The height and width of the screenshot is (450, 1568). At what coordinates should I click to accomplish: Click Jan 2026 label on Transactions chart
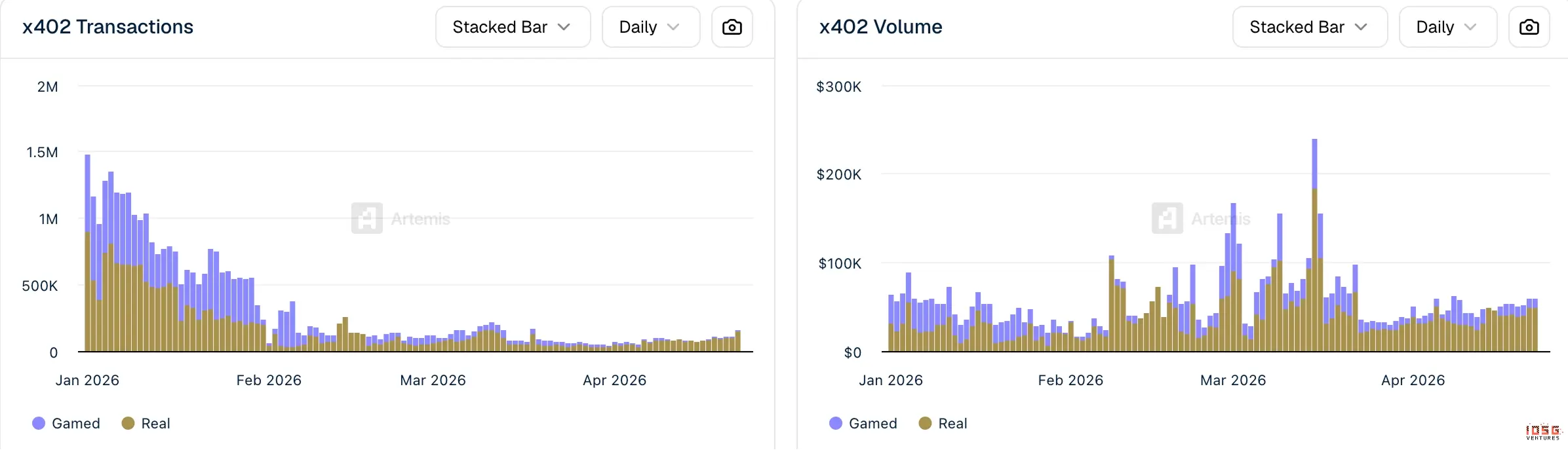click(87, 380)
